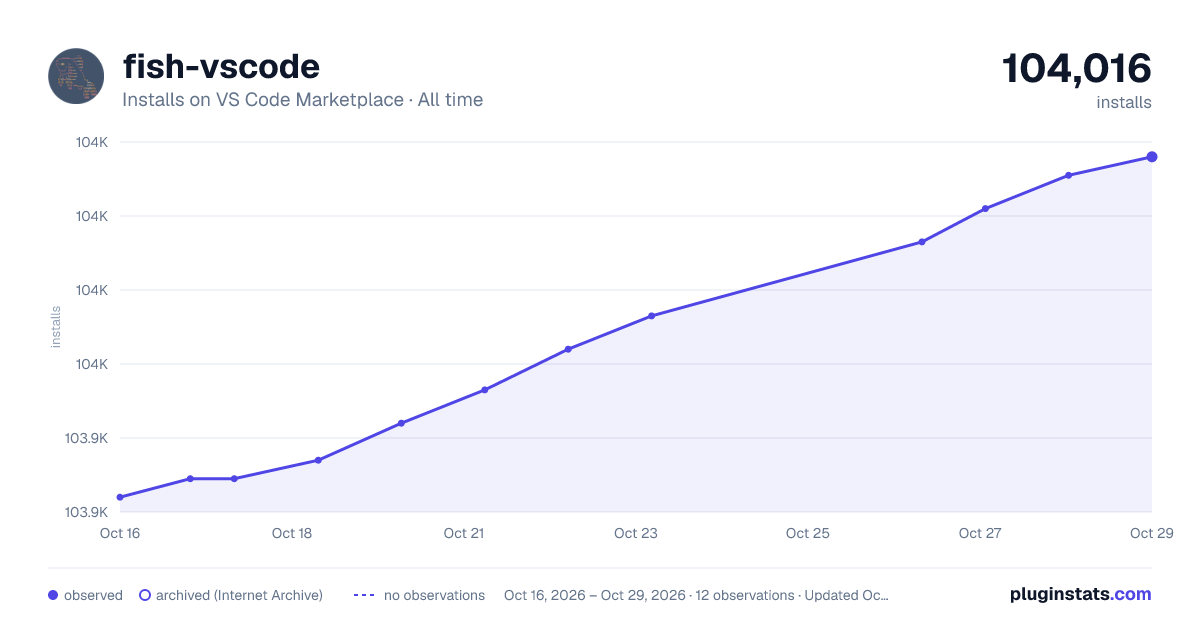The image size is (1200, 630).
Task: Select the data point above Oct 27
Action: click(x=985, y=209)
